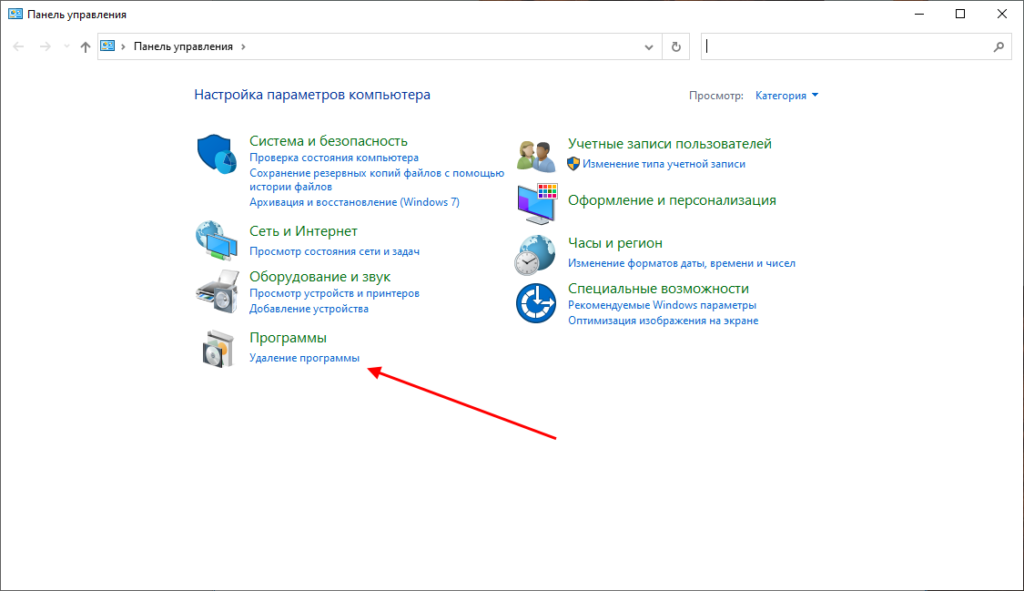Open the address bar history dropdown
Viewport: 1024px width, 591px height.
coord(650,47)
